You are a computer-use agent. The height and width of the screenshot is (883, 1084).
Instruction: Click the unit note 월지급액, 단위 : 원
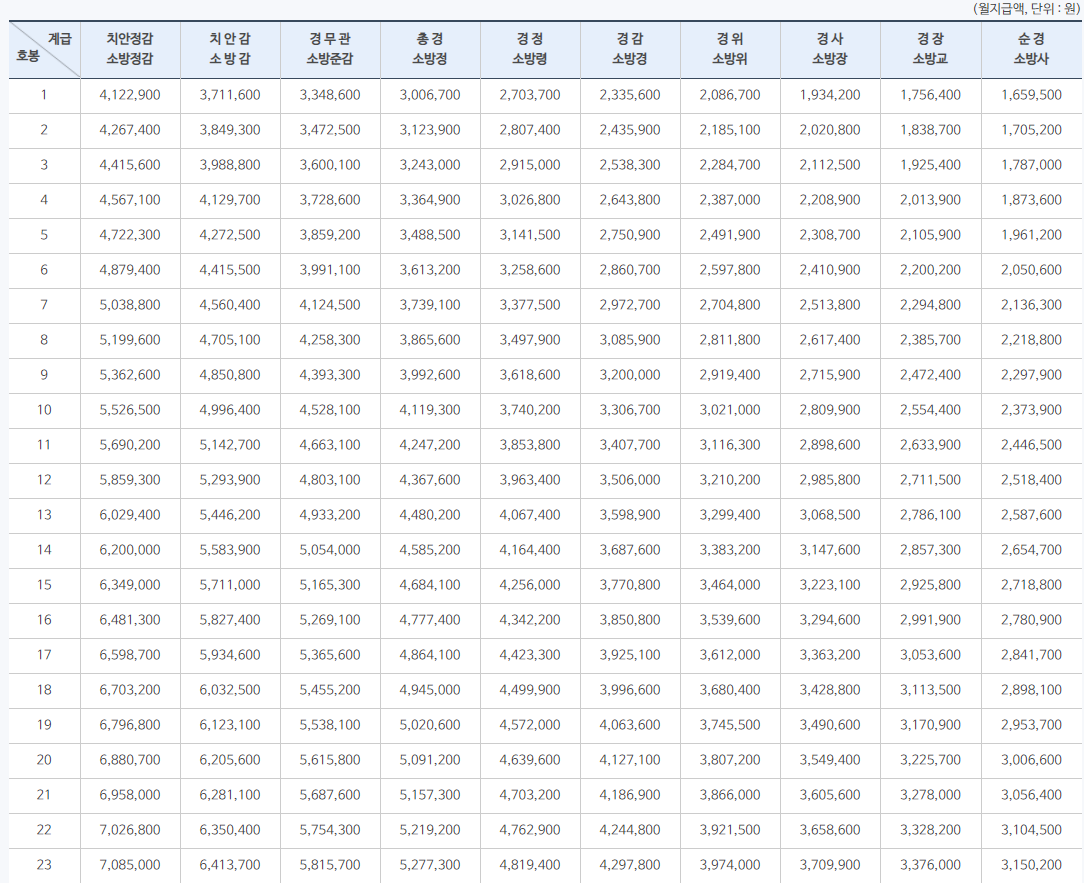(x=1026, y=9)
